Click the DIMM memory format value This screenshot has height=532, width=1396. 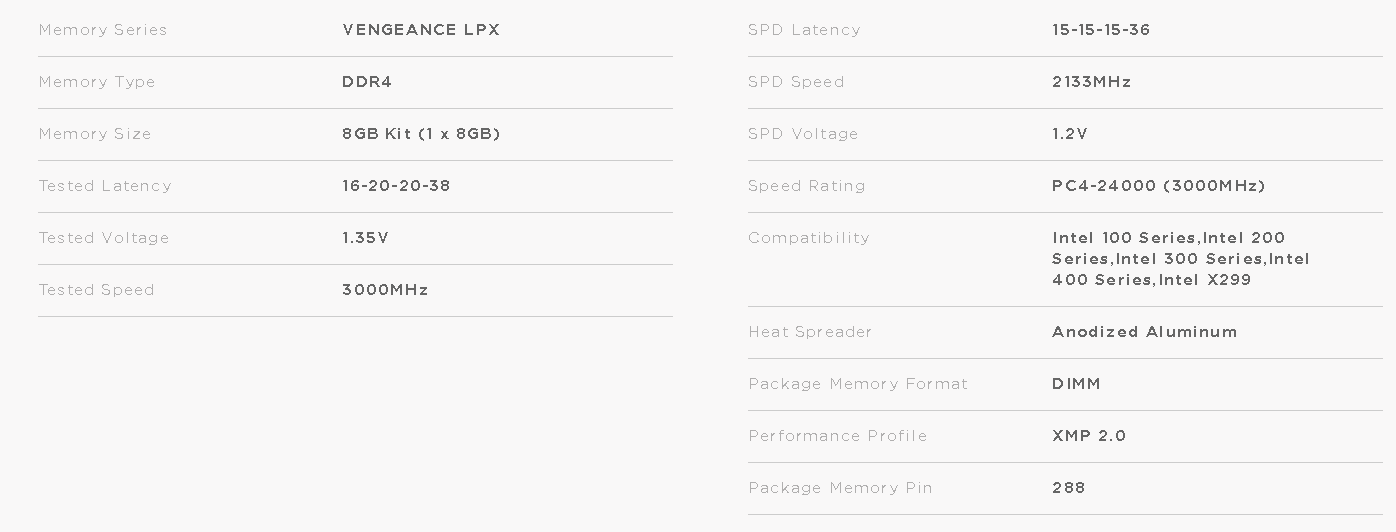(1076, 384)
